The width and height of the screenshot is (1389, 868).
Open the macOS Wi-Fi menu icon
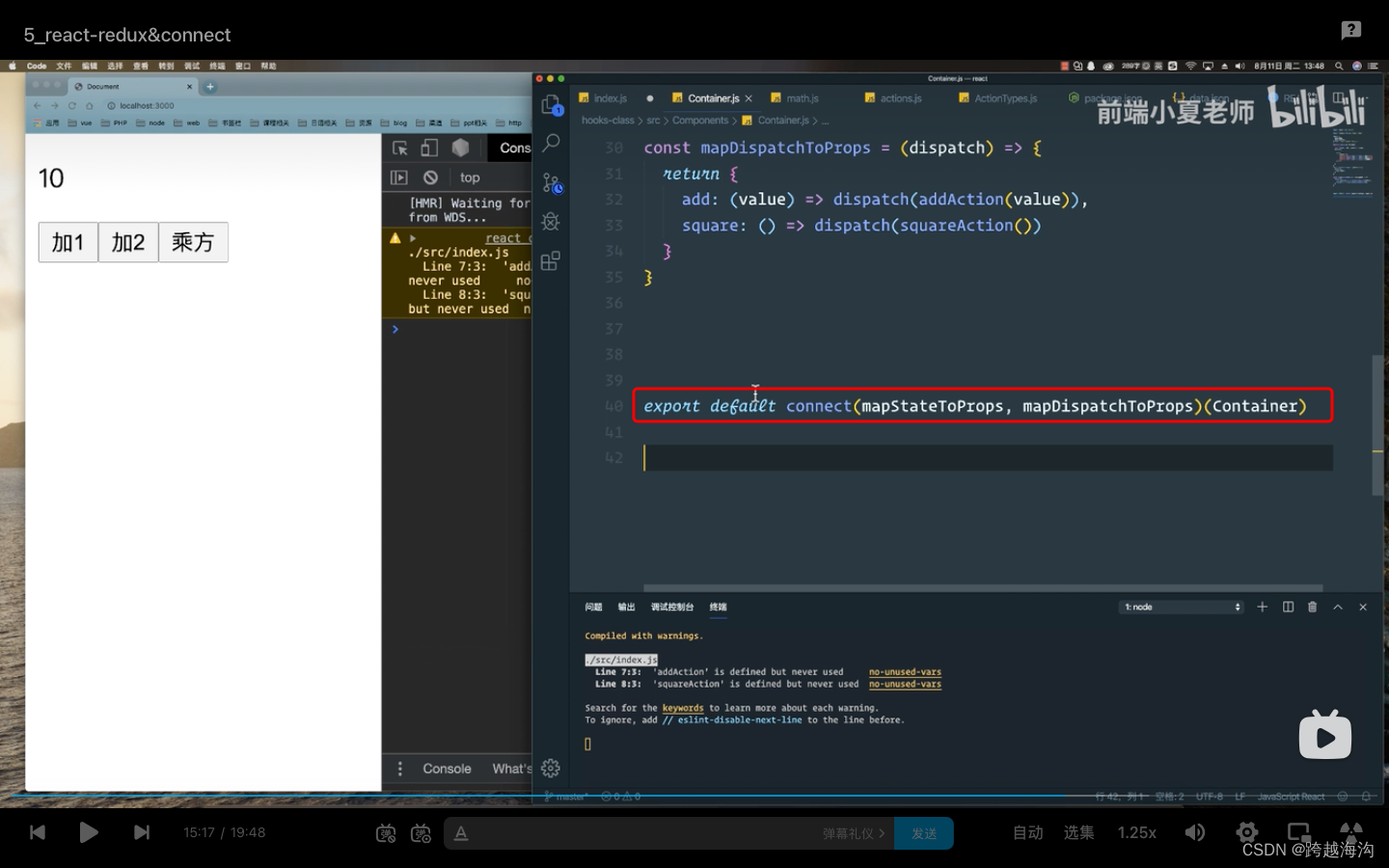coord(1190,66)
